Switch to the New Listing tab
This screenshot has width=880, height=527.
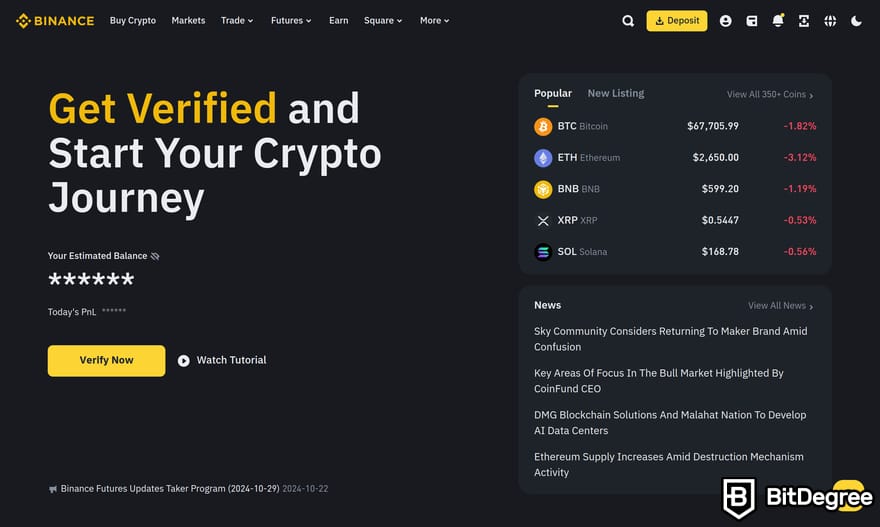point(616,93)
